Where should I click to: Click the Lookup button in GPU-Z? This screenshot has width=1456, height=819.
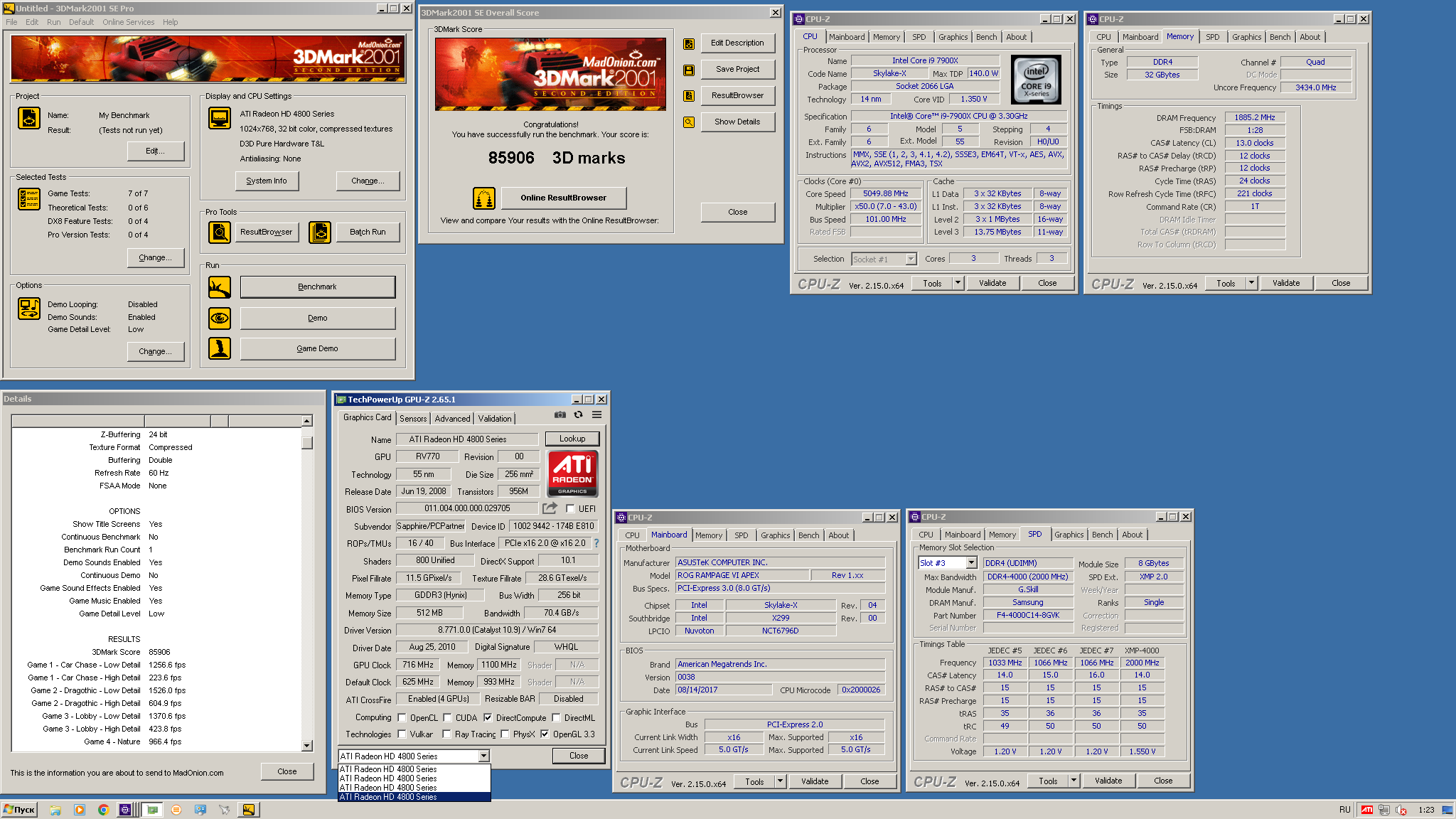coord(572,439)
